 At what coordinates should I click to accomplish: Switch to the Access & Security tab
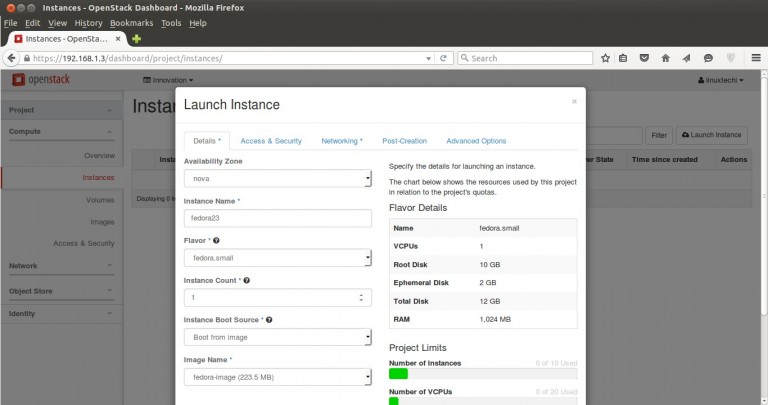pos(271,141)
